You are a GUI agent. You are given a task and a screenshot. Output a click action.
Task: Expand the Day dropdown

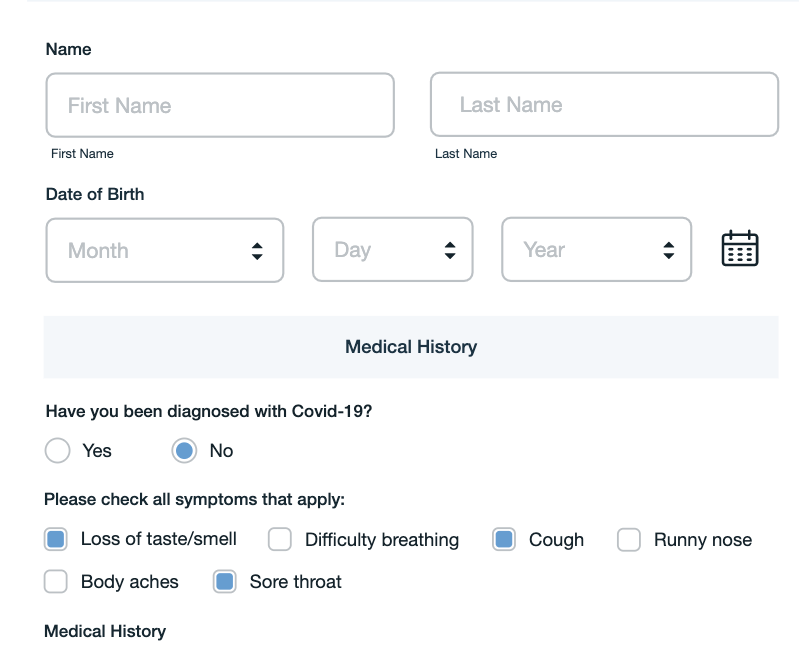(449, 250)
